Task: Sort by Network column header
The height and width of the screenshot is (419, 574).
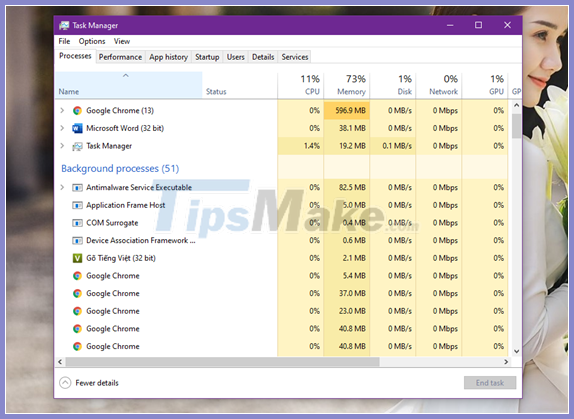Action: (x=439, y=85)
